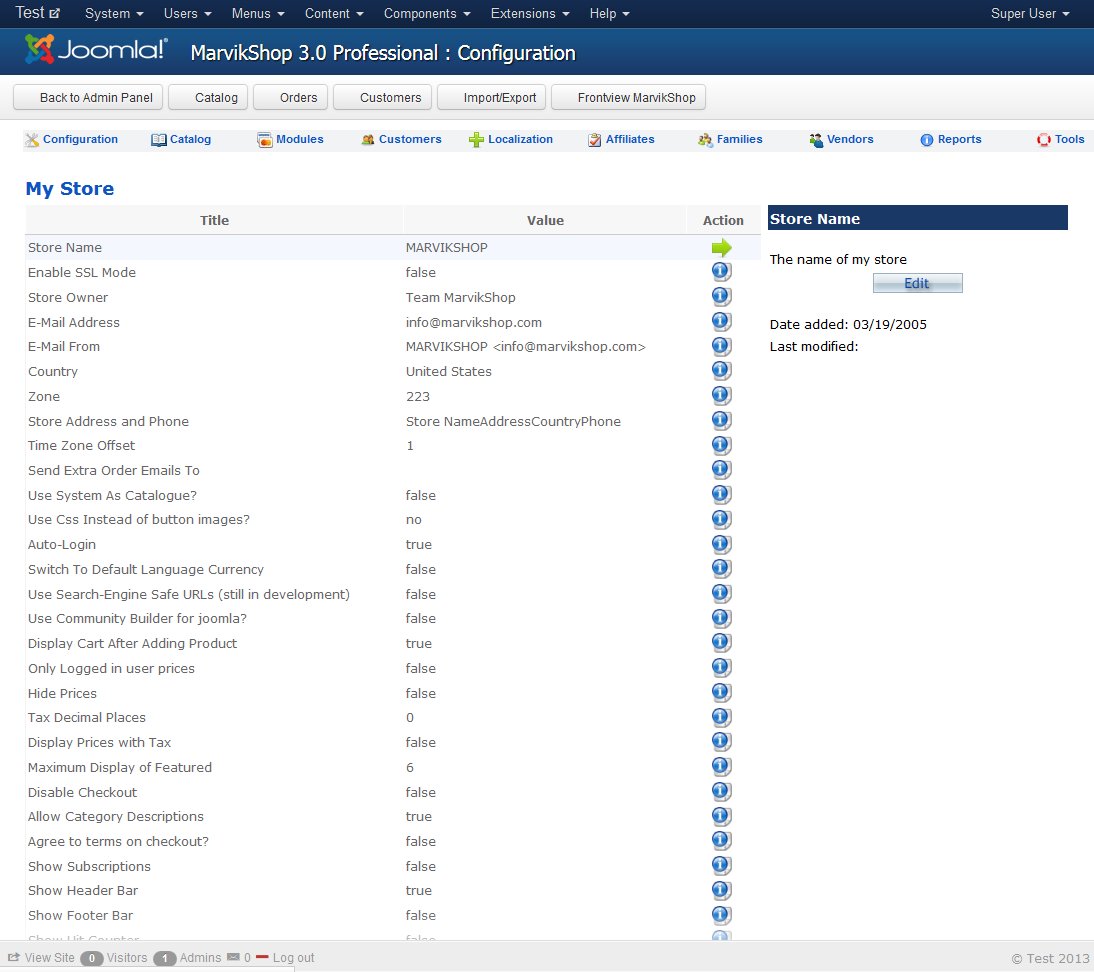Click info icon for Show Subscriptions row

click(721, 866)
